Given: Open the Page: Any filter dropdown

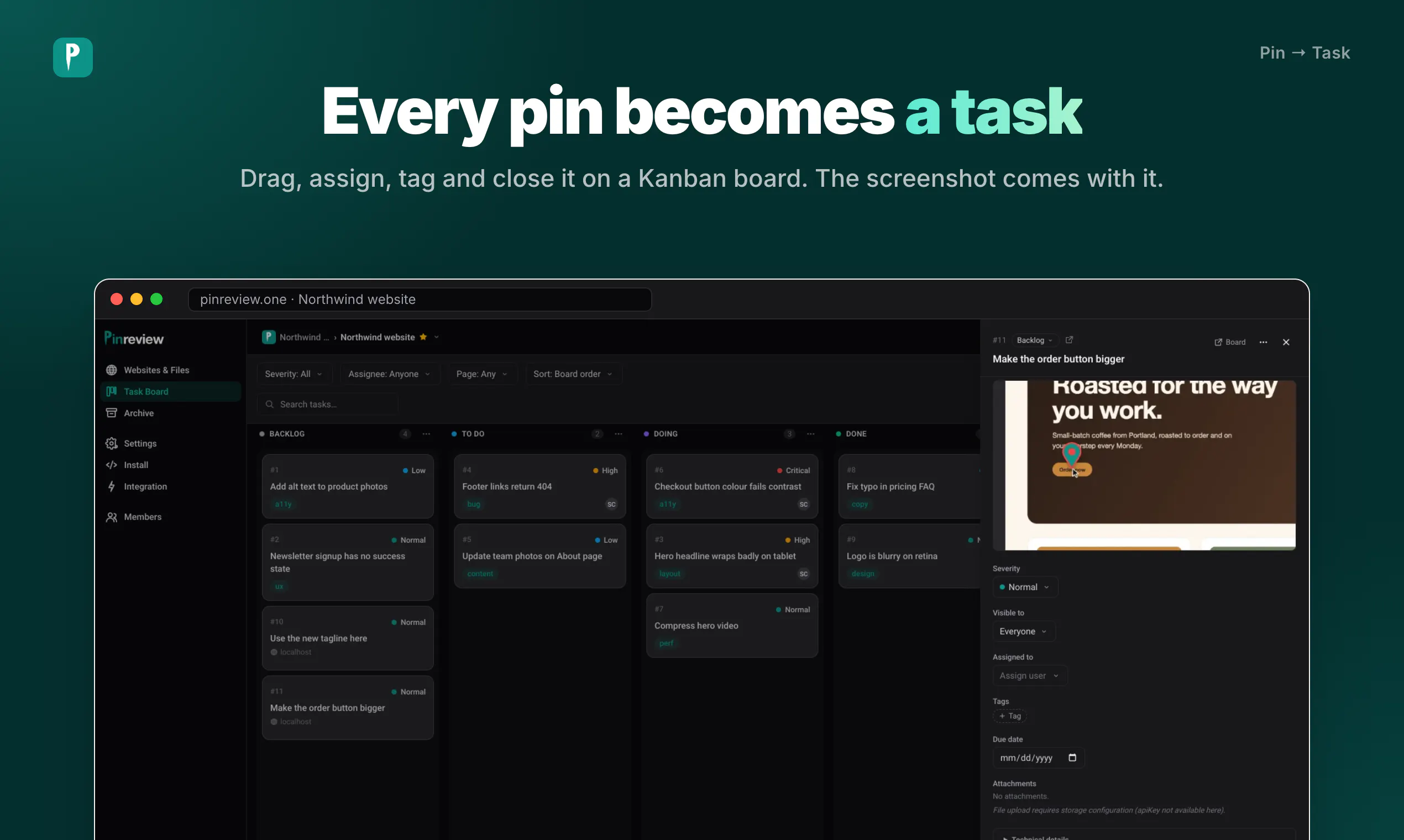Looking at the screenshot, I should 483,374.
